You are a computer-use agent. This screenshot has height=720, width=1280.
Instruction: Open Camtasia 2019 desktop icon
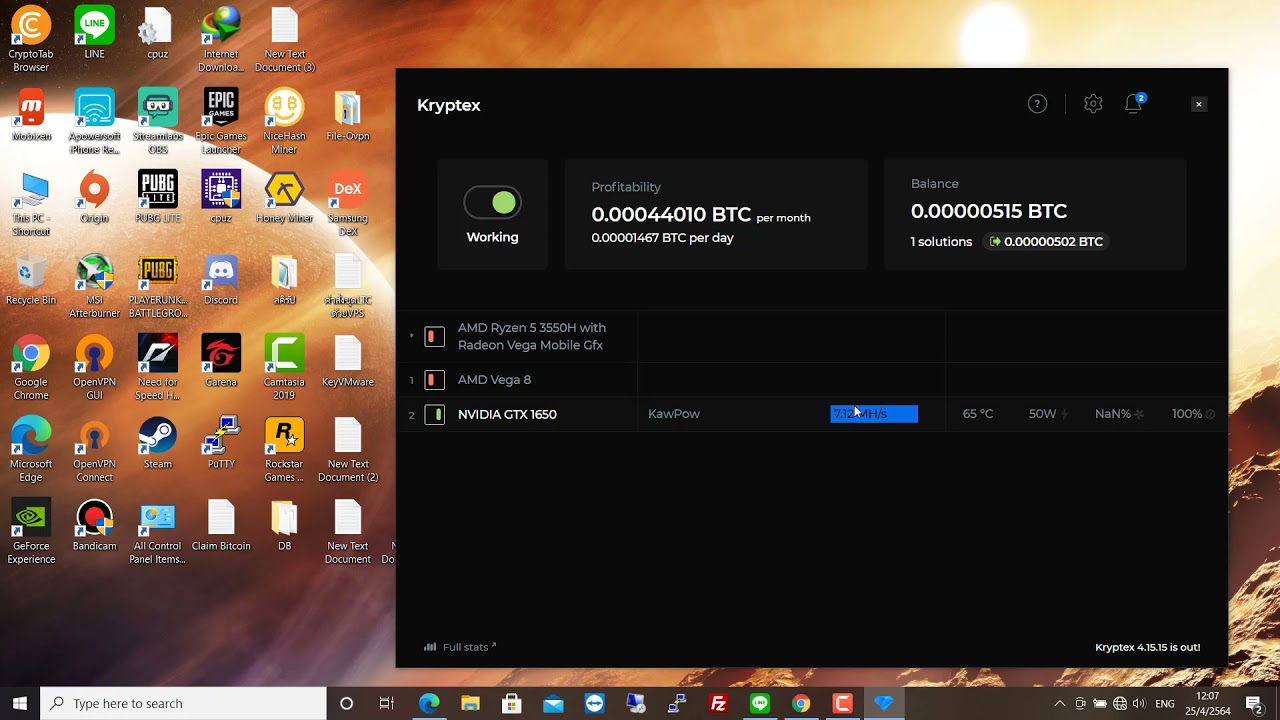[284, 368]
